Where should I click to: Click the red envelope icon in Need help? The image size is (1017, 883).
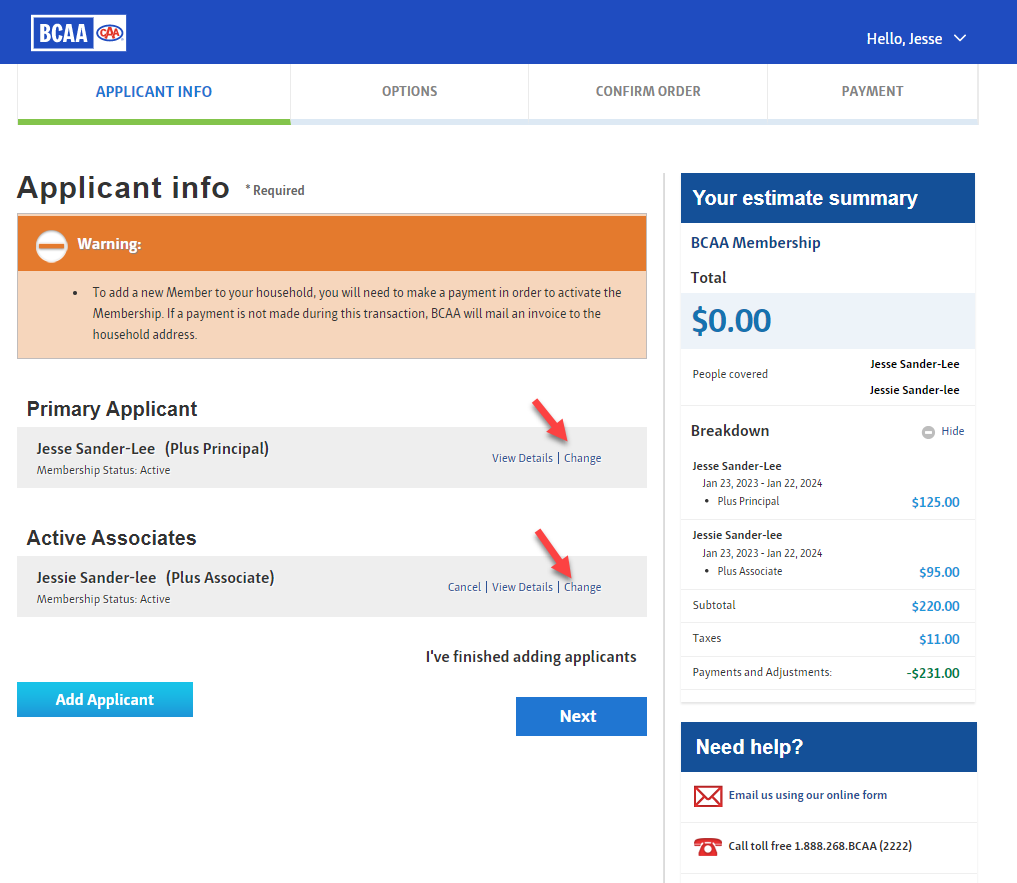708,795
